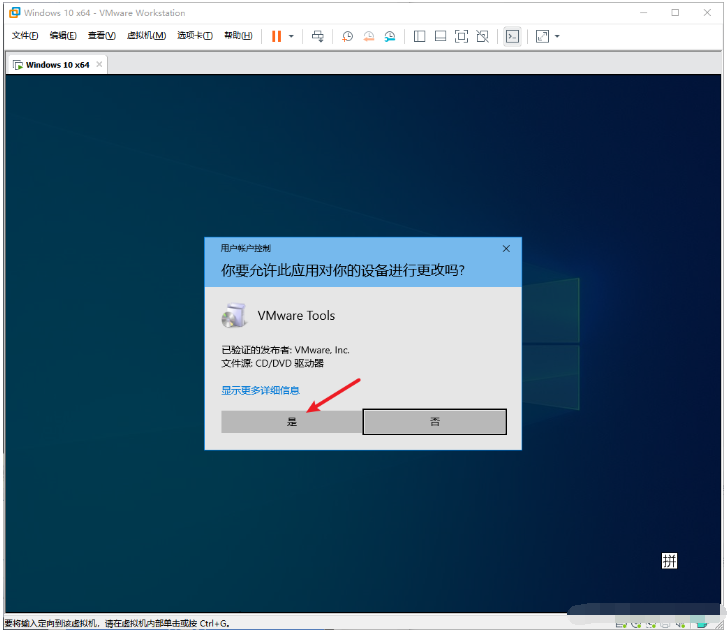Toggle the thumbnail bar view
This screenshot has height=634, width=728.
pos(440,36)
